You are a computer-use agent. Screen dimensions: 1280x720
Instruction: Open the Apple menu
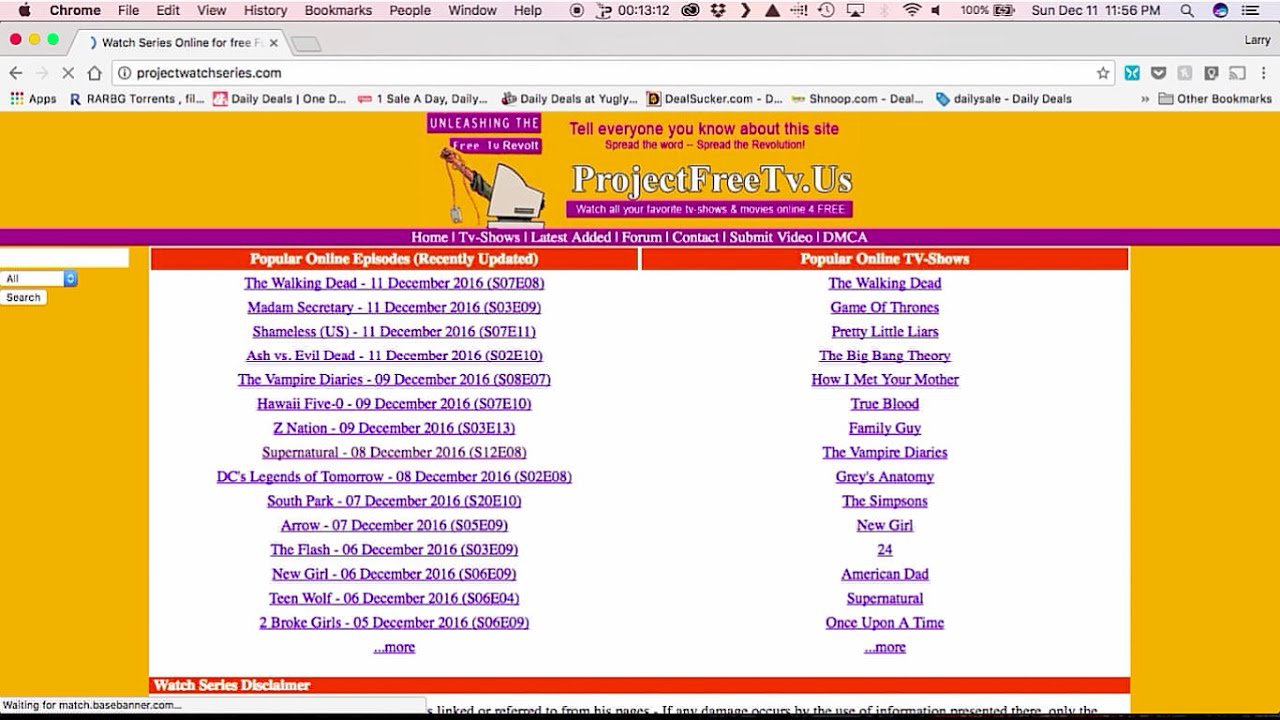pyautogui.click(x=24, y=10)
